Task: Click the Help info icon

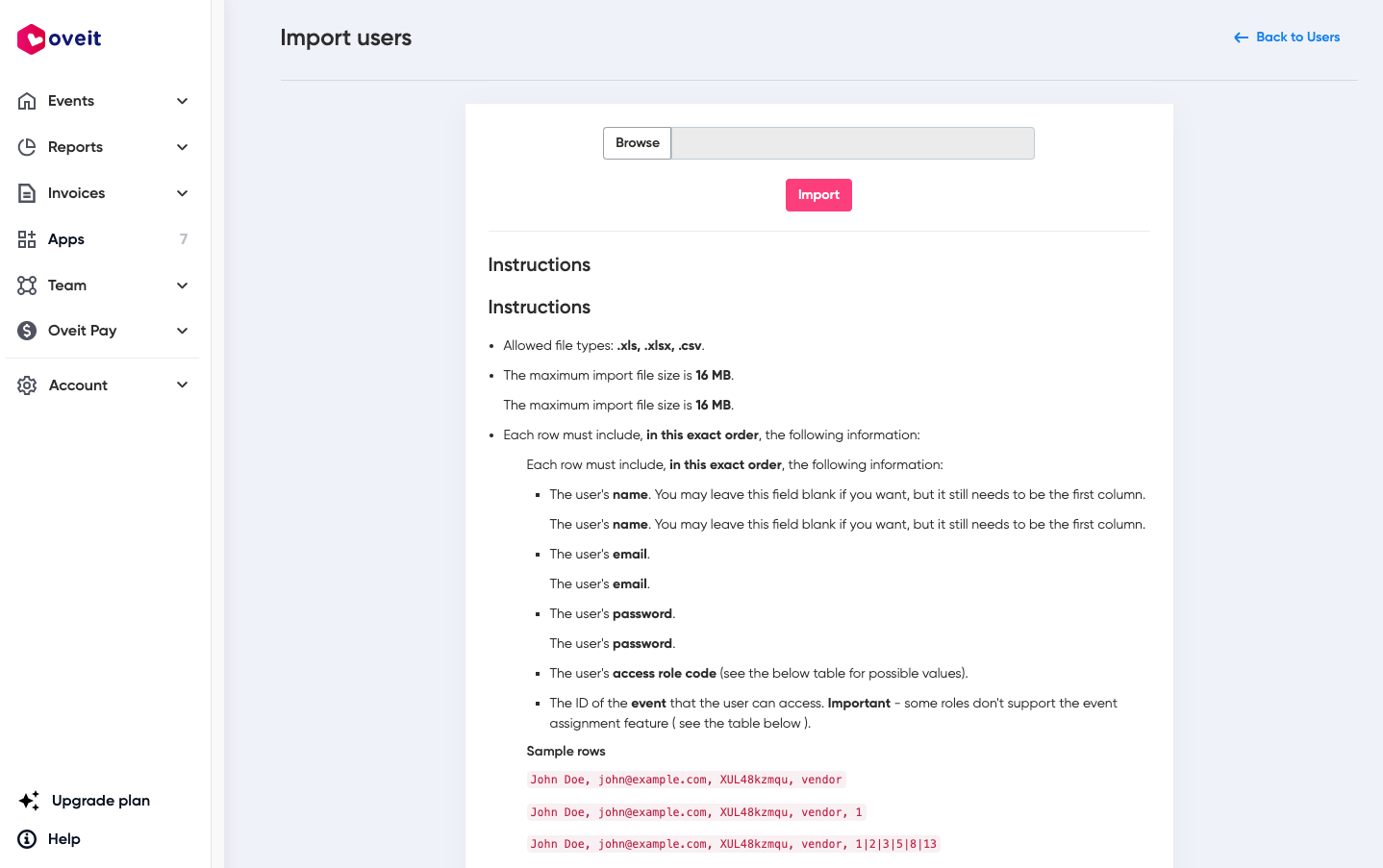Action: coord(28,839)
